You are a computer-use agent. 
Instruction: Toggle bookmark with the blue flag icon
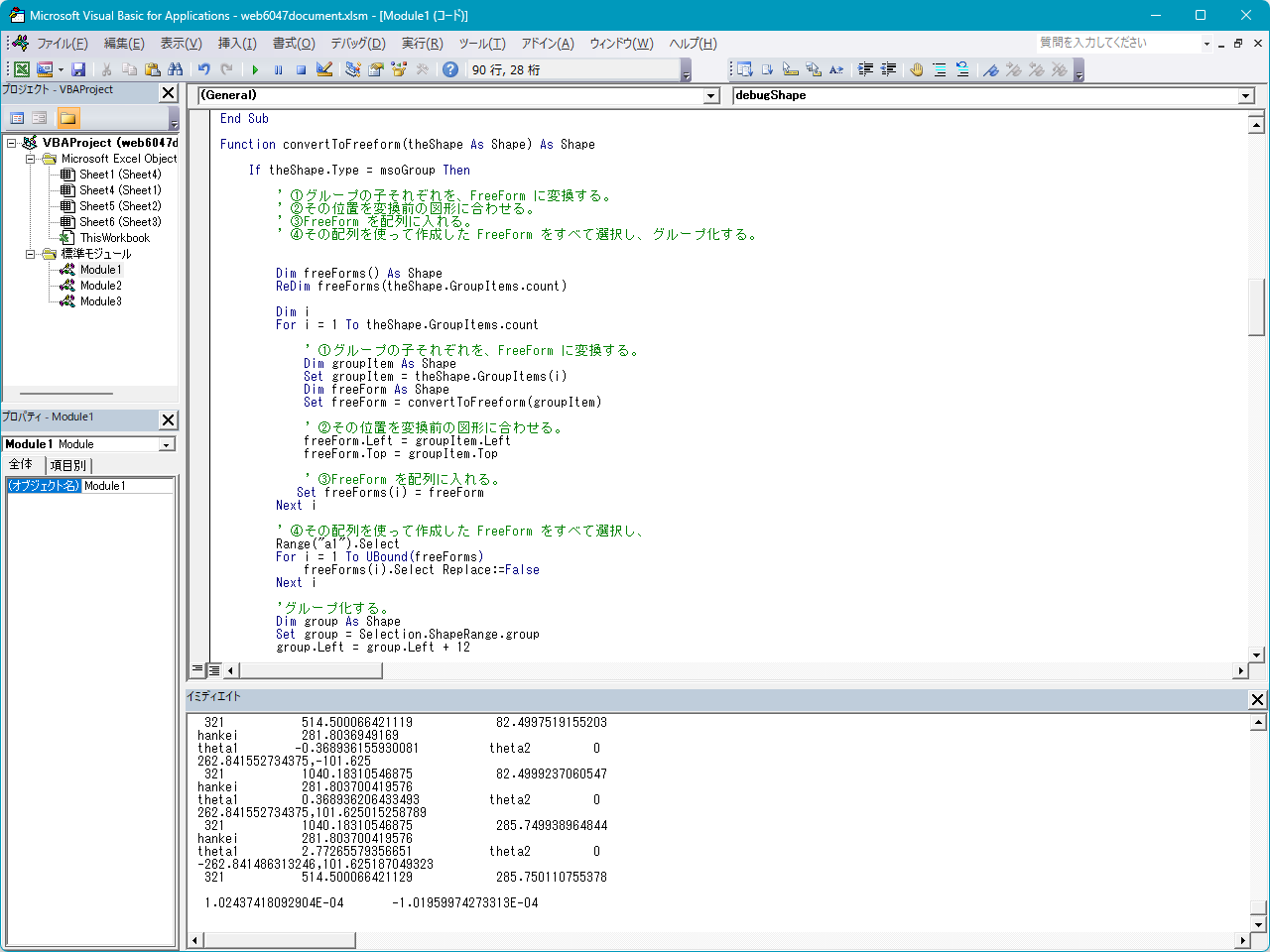coord(990,69)
